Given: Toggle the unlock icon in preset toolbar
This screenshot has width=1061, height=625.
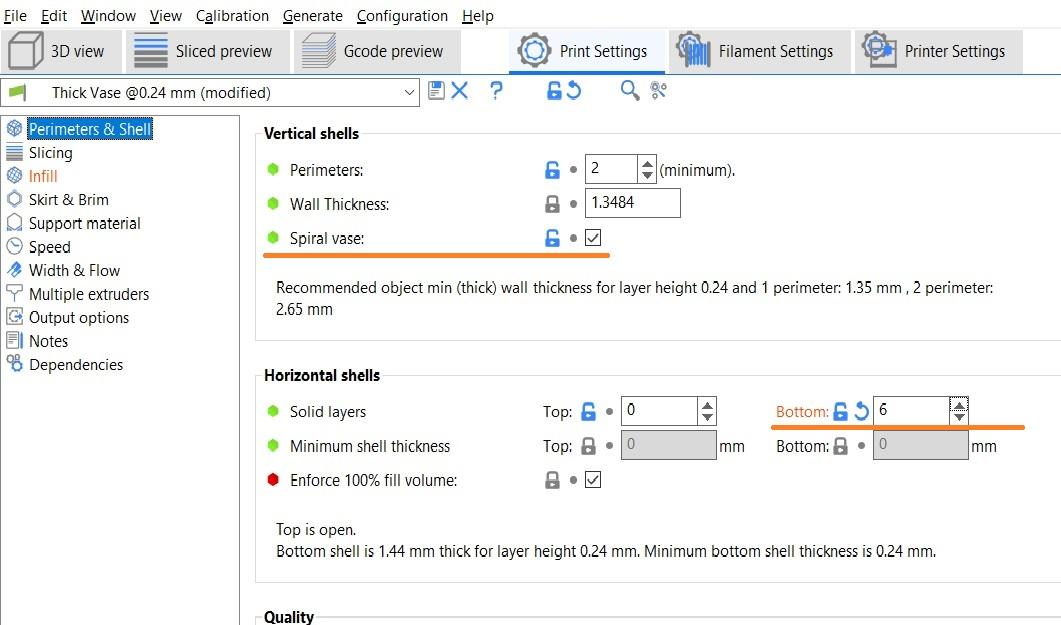Looking at the screenshot, I should pyautogui.click(x=554, y=91).
